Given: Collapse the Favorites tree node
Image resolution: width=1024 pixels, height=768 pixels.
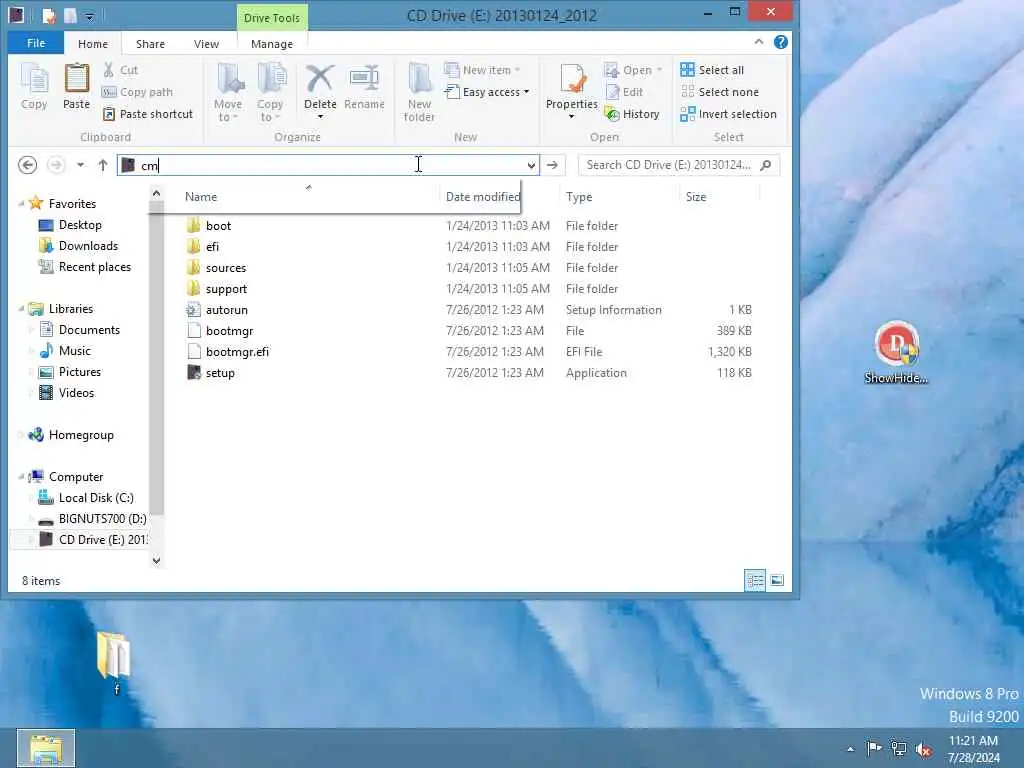Looking at the screenshot, I should [x=21, y=204].
